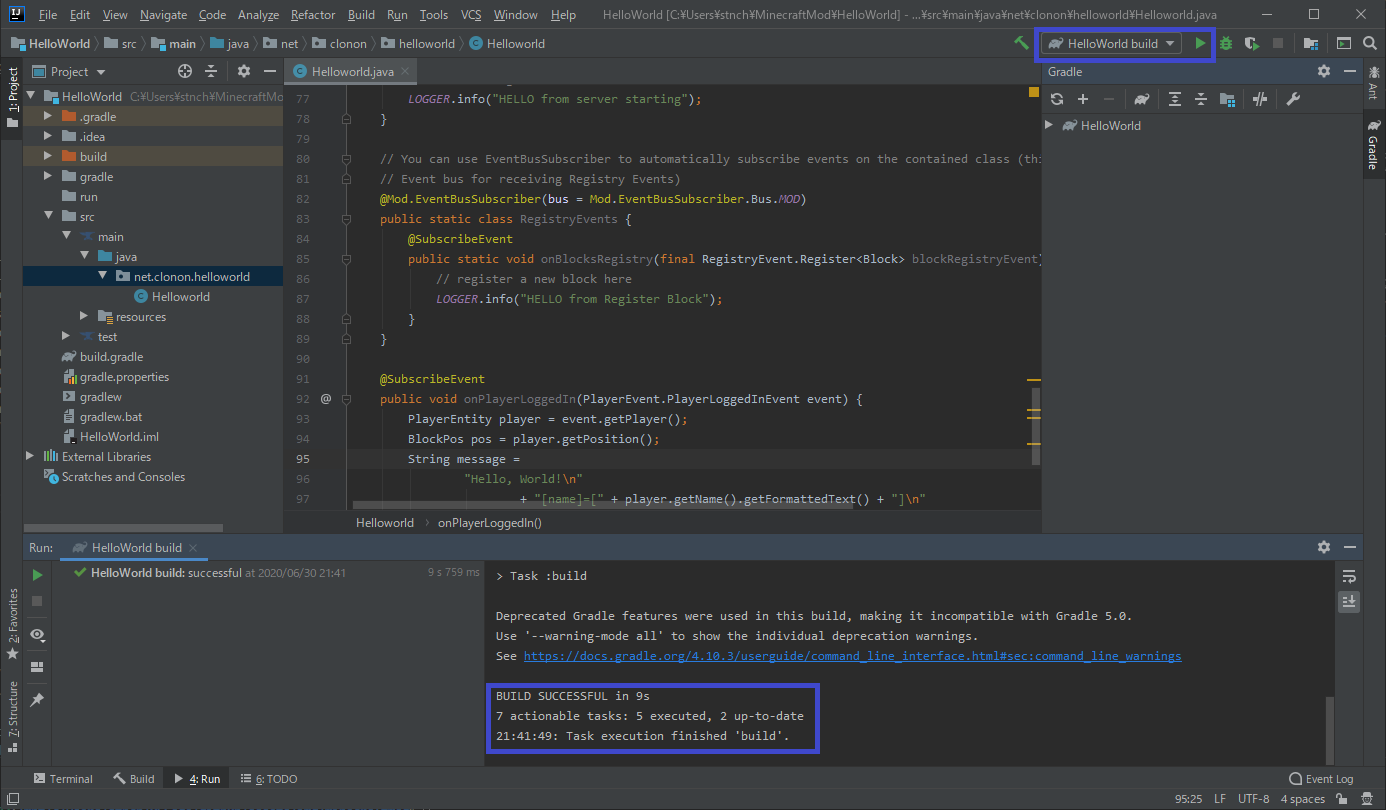Open Run Anything icon in the main toolbar

point(1344,43)
